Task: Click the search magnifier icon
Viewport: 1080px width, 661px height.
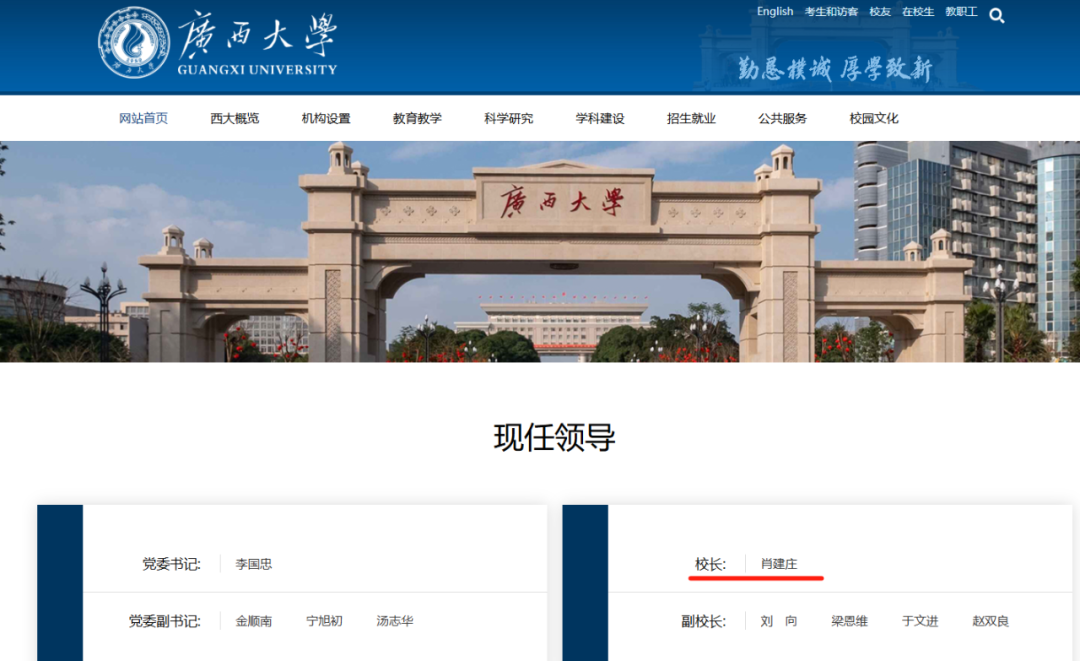Action: [x=996, y=15]
